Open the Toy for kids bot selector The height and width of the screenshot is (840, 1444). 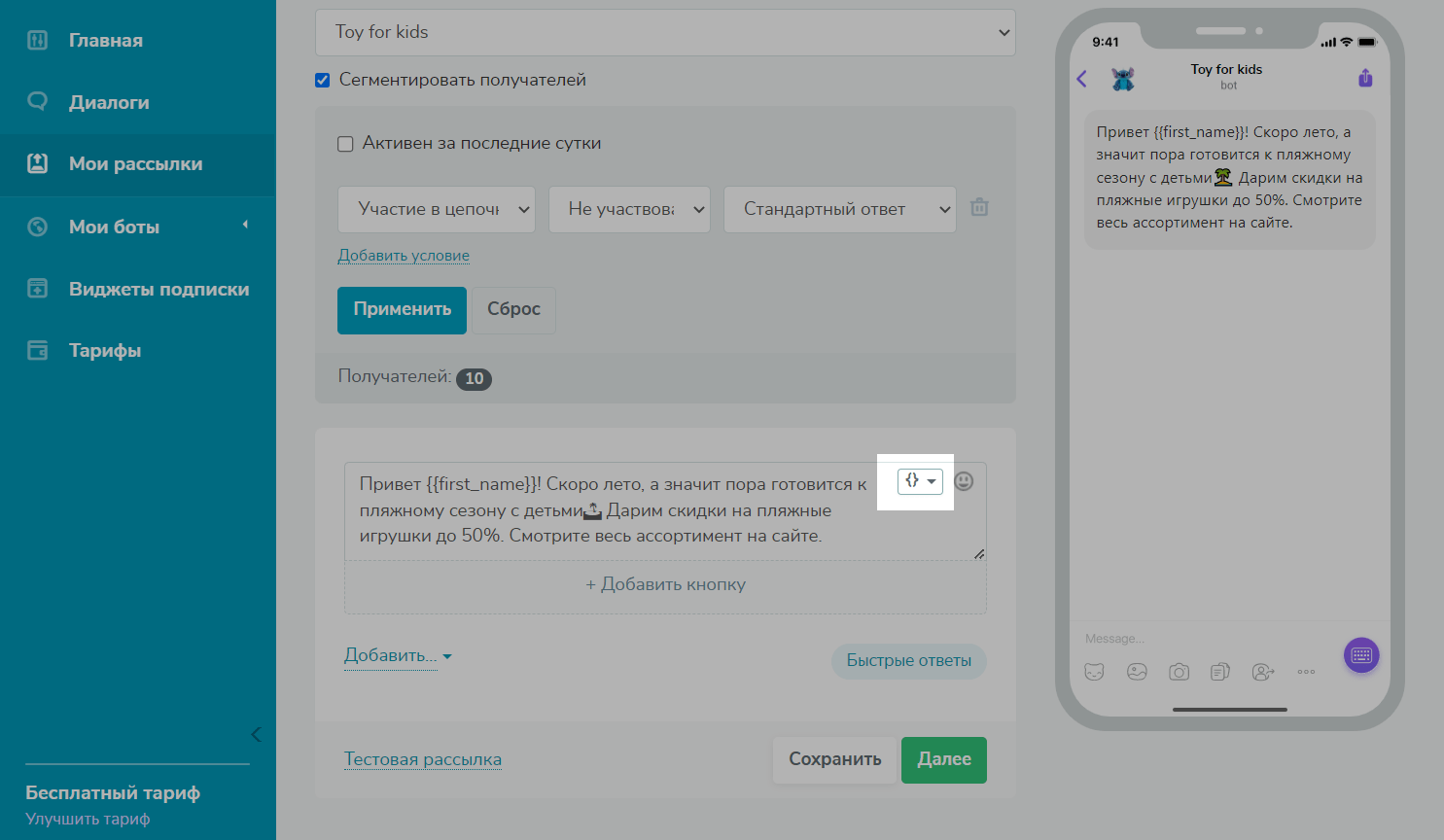click(665, 33)
